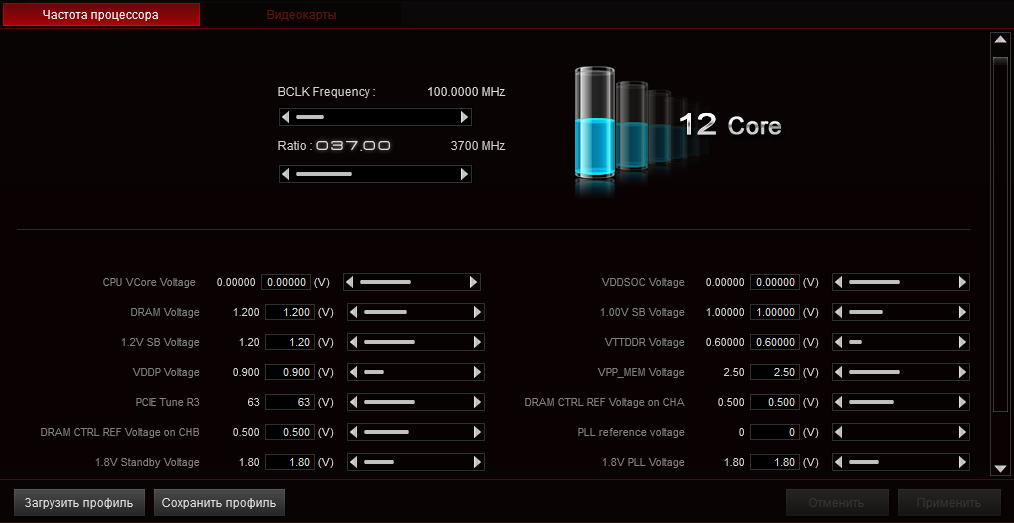This screenshot has width=1014, height=523.
Task: Decrease DRAM Voltage with left arrow
Action: 354,312
